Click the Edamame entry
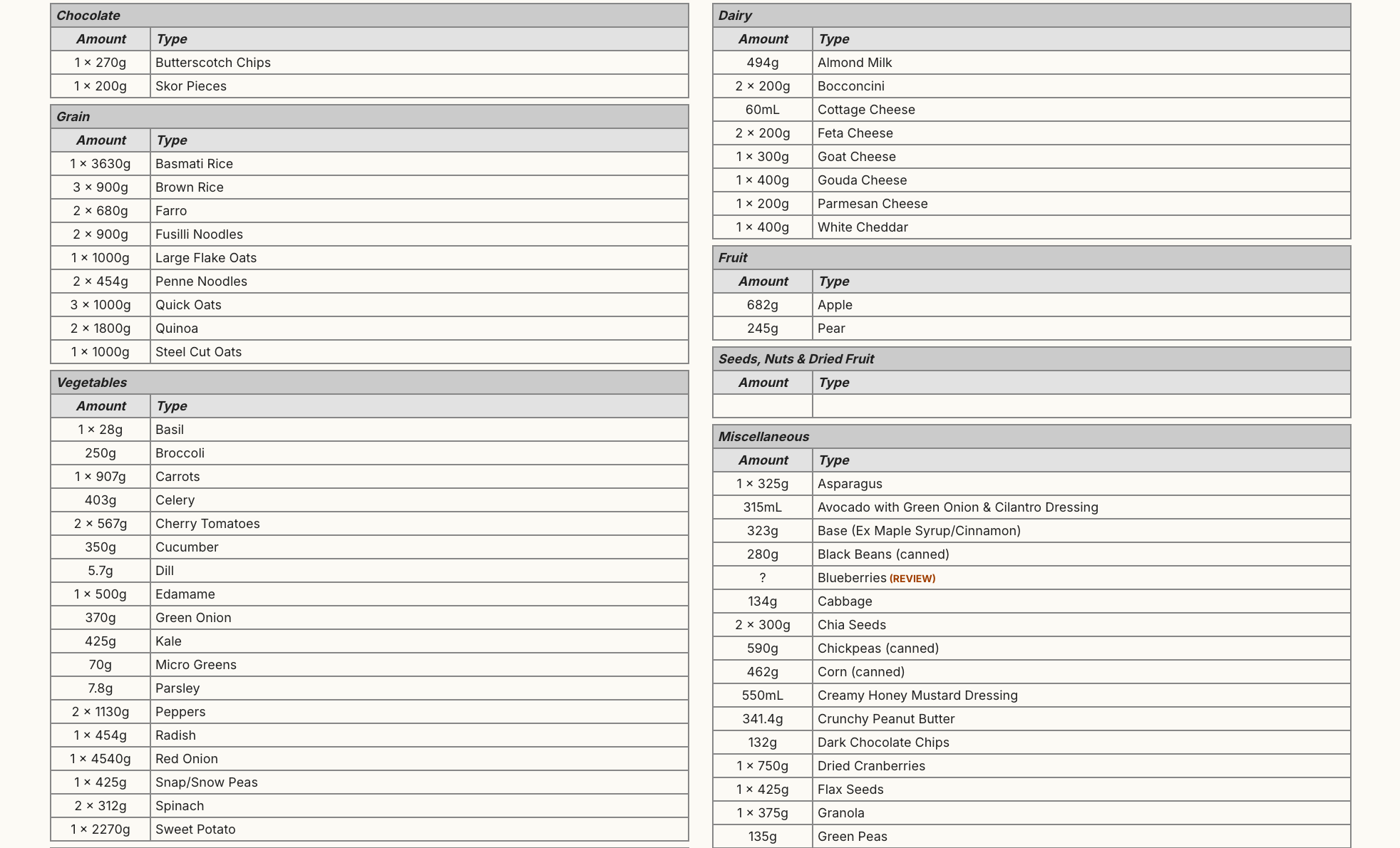Image resolution: width=1400 pixels, height=848 pixels. (x=369, y=594)
